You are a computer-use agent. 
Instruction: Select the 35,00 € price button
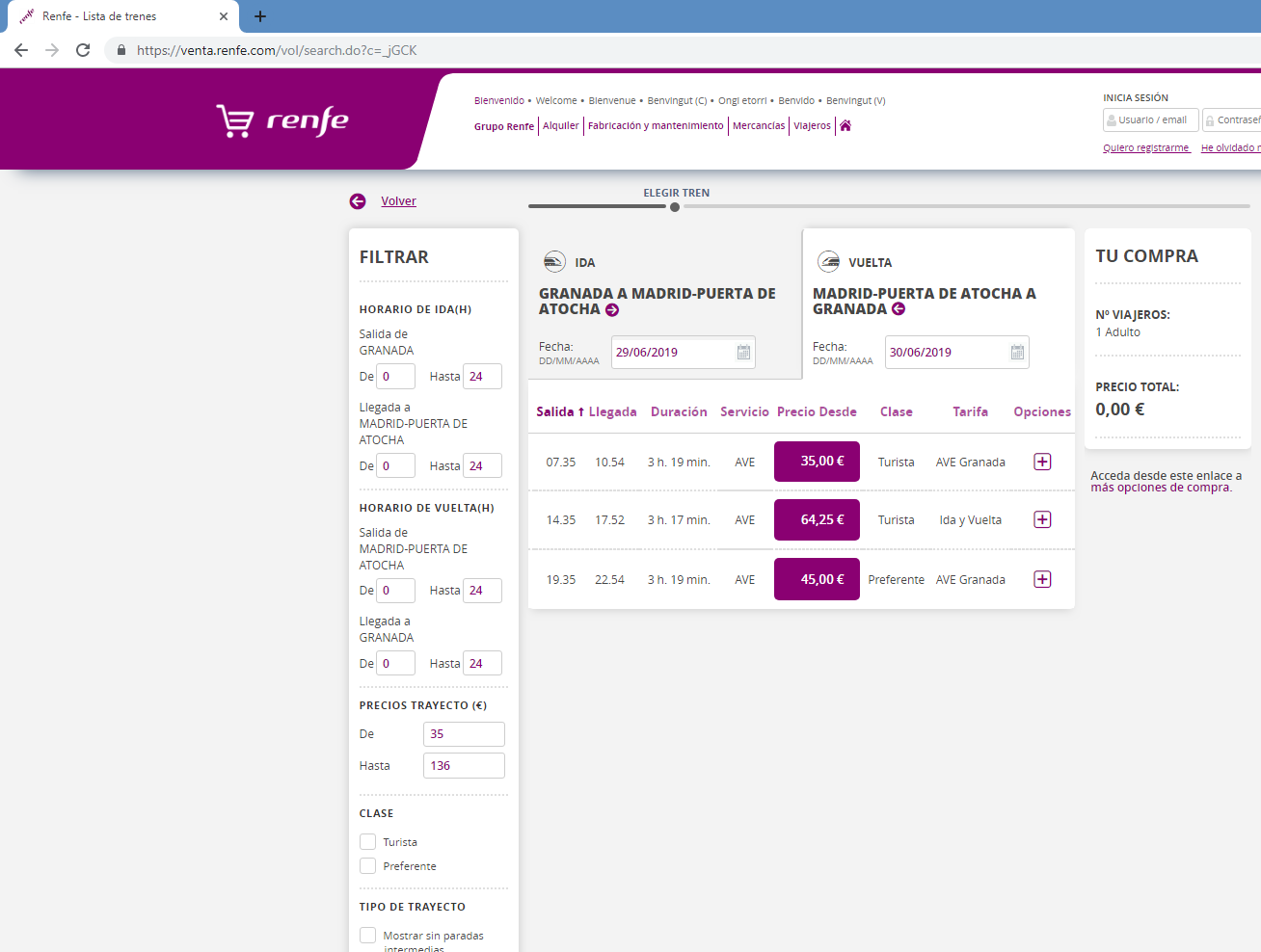tap(817, 462)
